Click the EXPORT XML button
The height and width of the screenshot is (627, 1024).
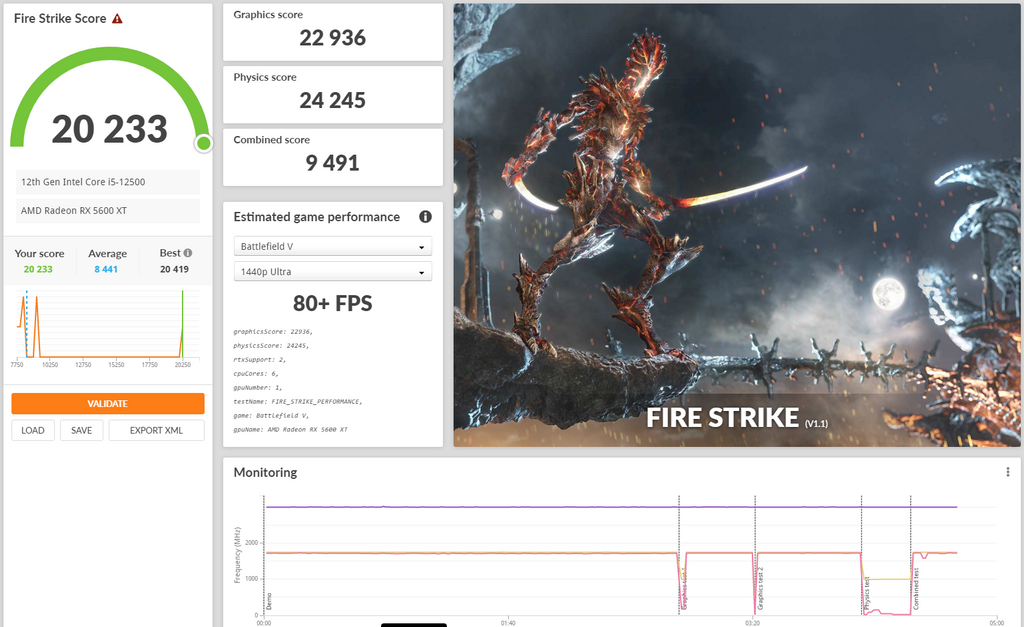(x=156, y=430)
